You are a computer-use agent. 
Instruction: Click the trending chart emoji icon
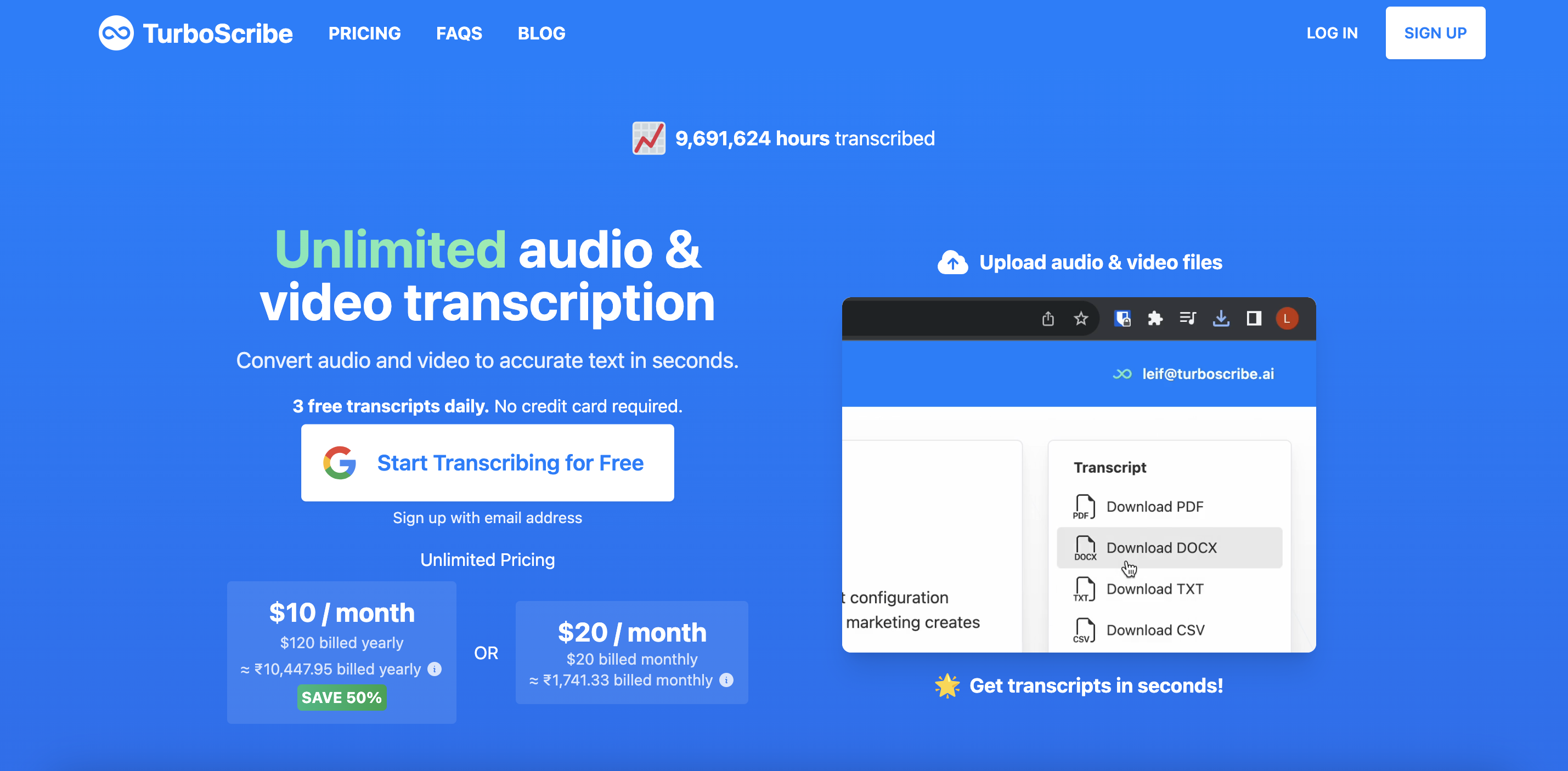649,139
